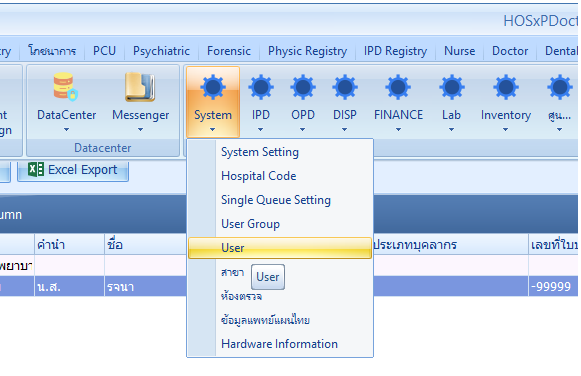
Task: Click the Inventory gear icon
Action: [x=506, y=87]
